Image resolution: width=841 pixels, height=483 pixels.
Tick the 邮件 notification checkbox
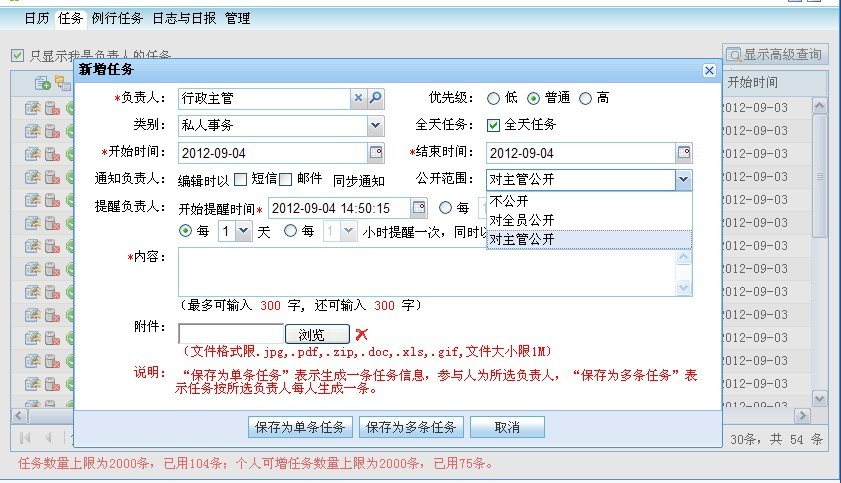click(x=285, y=179)
